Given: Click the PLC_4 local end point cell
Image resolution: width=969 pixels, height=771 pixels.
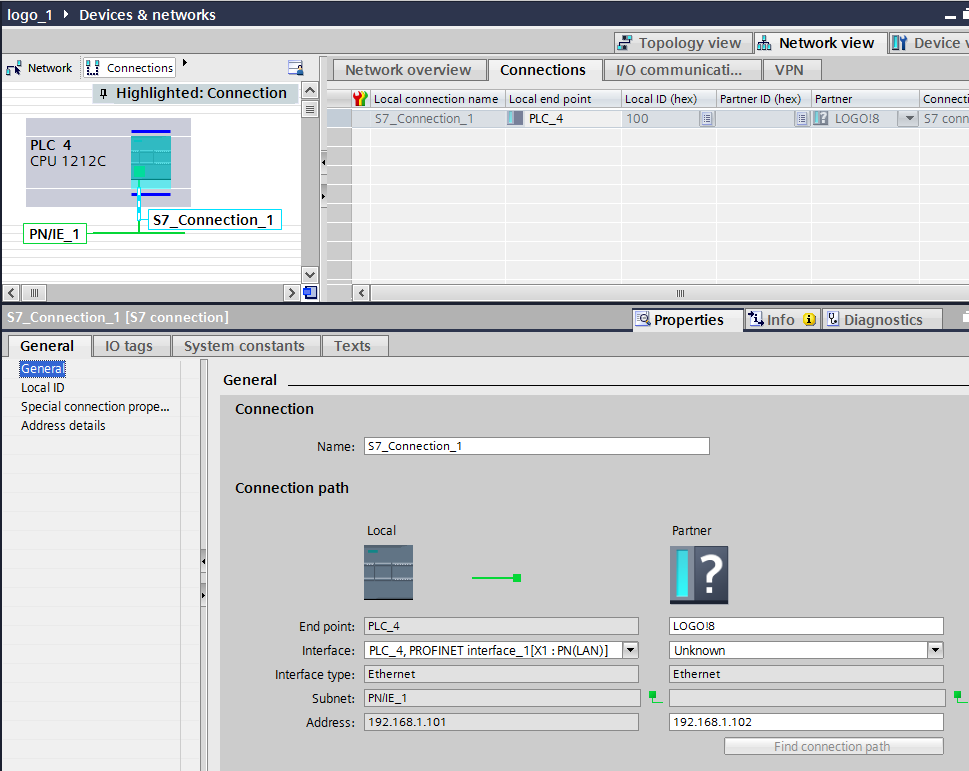Looking at the screenshot, I should [563, 119].
